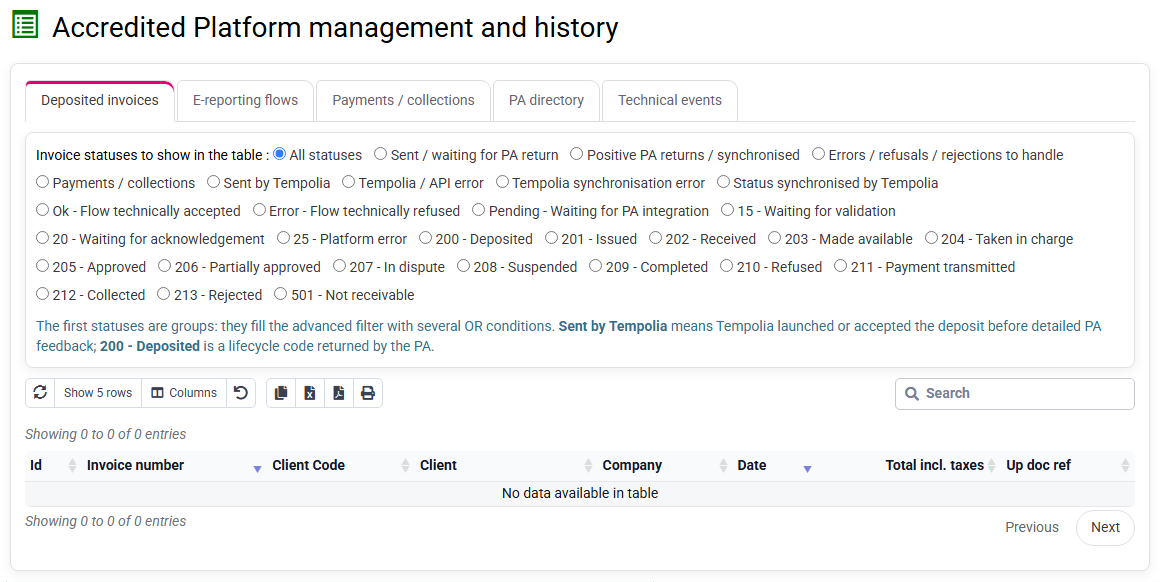Export table to Excel file icon
1160x582 pixels.
(x=310, y=393)
